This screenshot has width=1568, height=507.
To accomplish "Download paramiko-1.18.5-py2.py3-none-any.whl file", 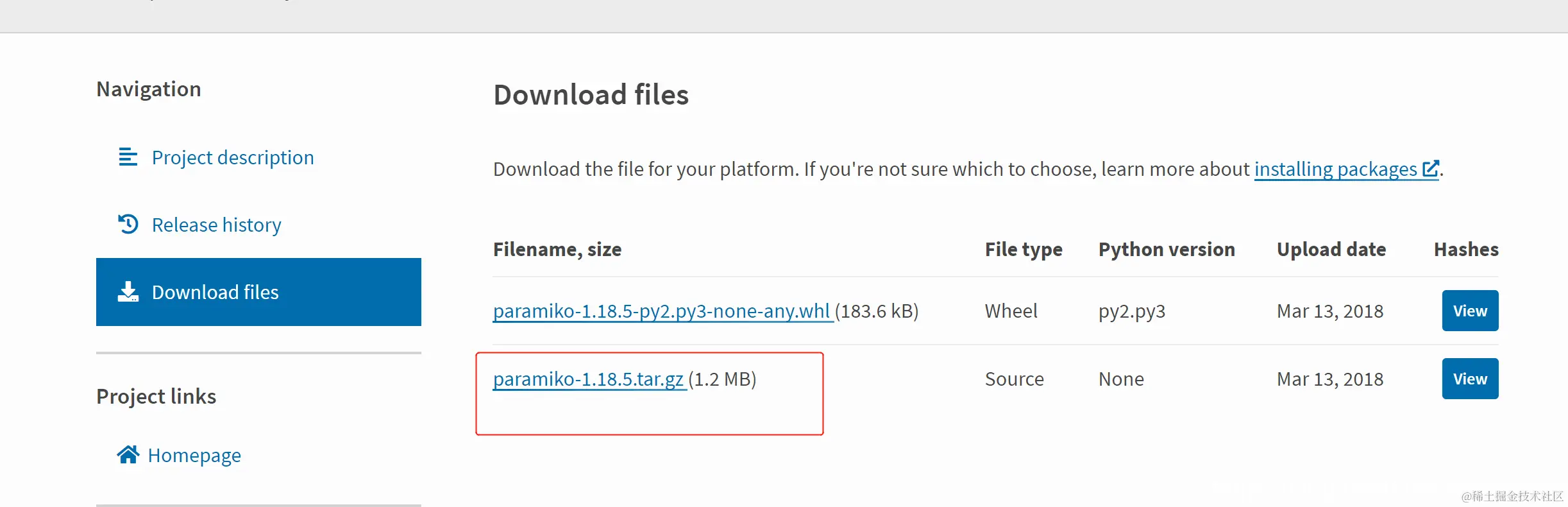I will point(662,311).
